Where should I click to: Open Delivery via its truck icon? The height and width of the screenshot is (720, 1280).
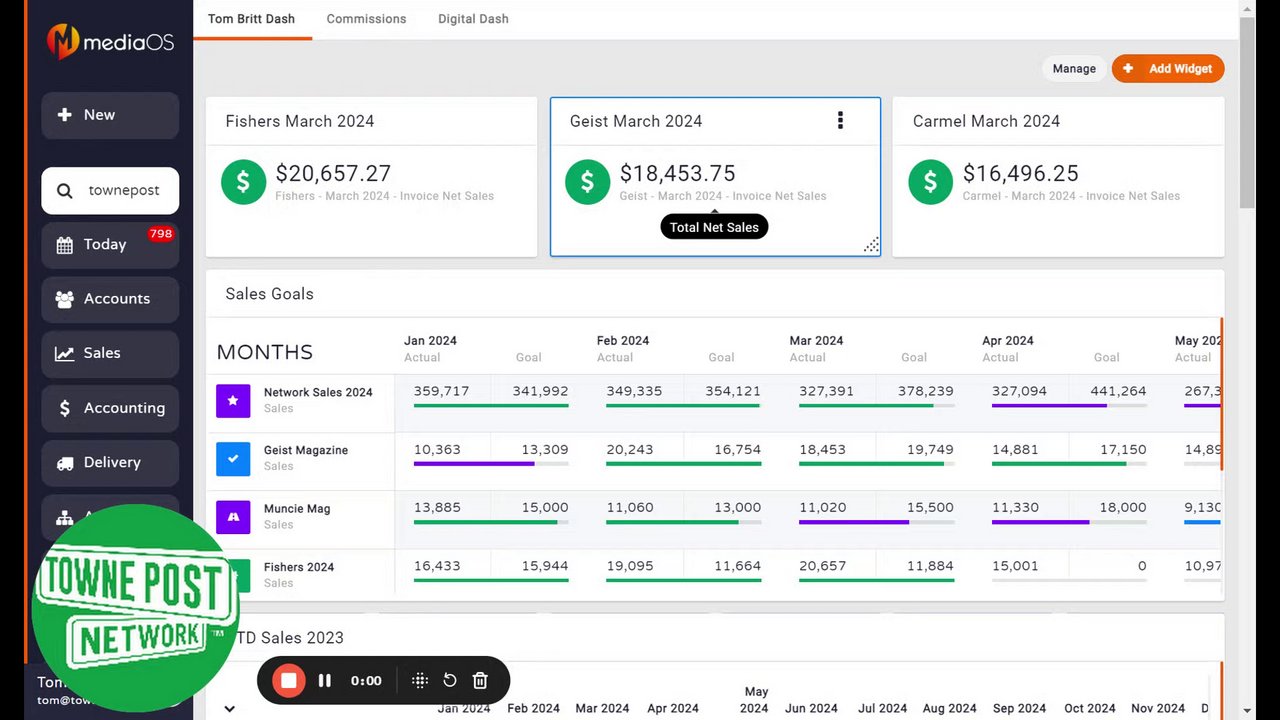click(65, 463)
